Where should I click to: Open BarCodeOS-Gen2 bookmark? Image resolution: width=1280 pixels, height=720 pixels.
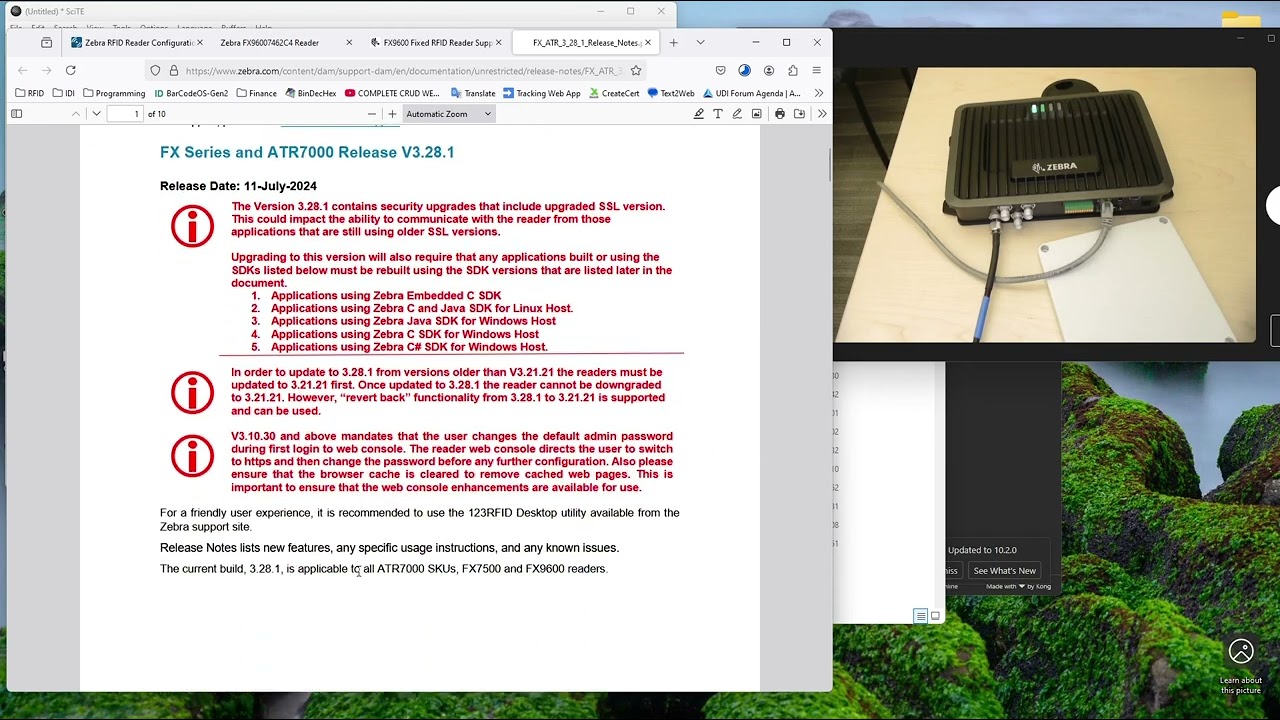pyautogui.click(x=191, y=93)
